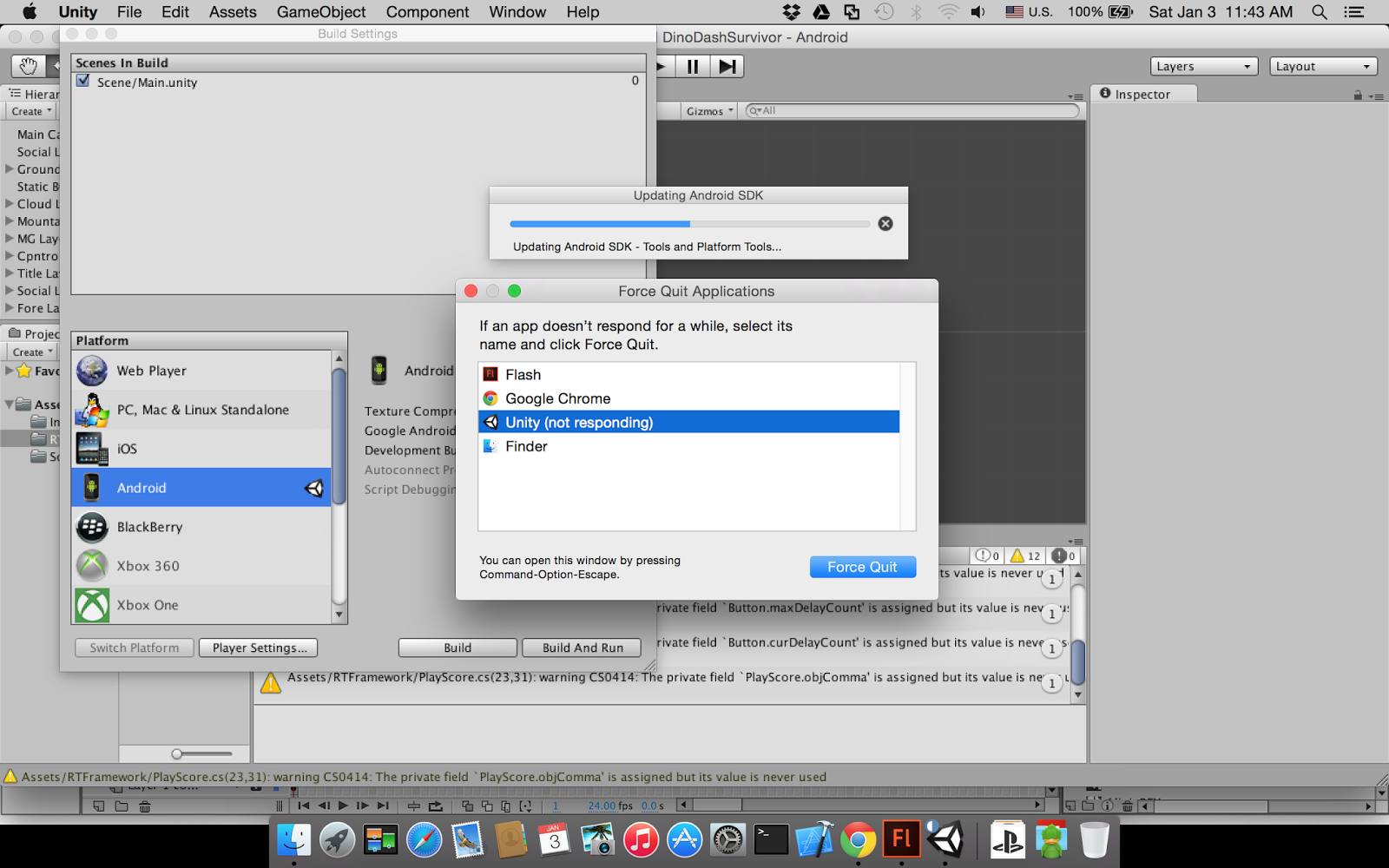Toggle console info messages filter
1389x868 pixels.
pos(987,556)
